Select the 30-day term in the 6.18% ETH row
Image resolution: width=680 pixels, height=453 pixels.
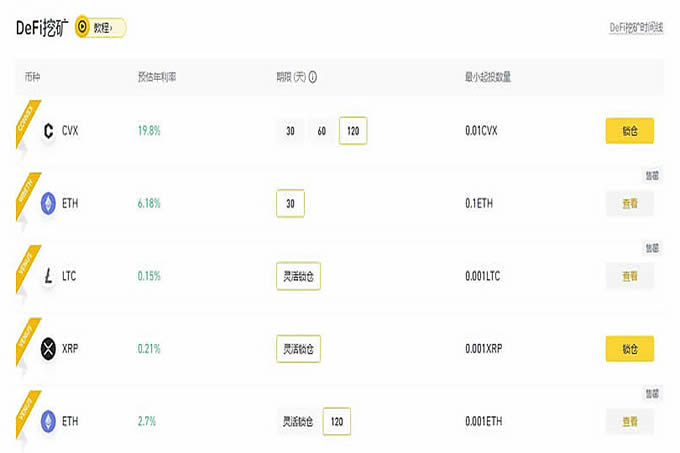(290, 203)
